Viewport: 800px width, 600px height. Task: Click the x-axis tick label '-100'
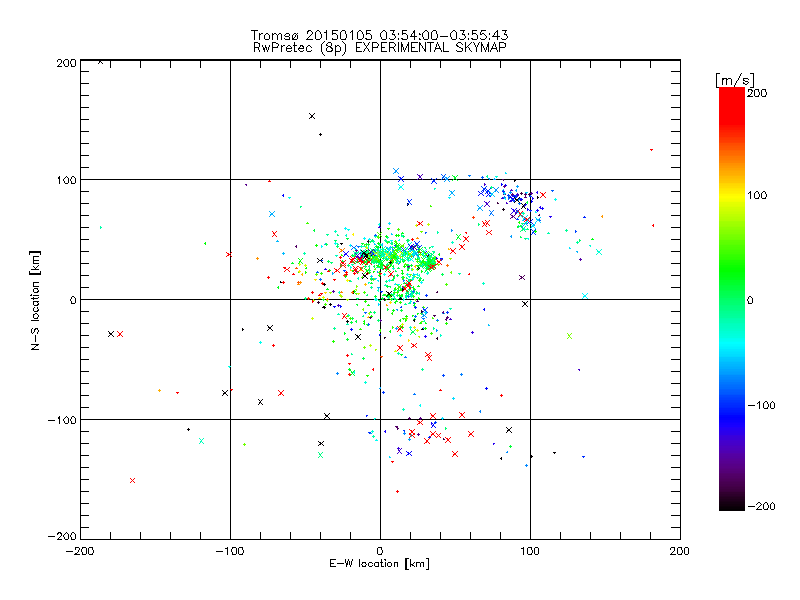[x=230, y=551]
